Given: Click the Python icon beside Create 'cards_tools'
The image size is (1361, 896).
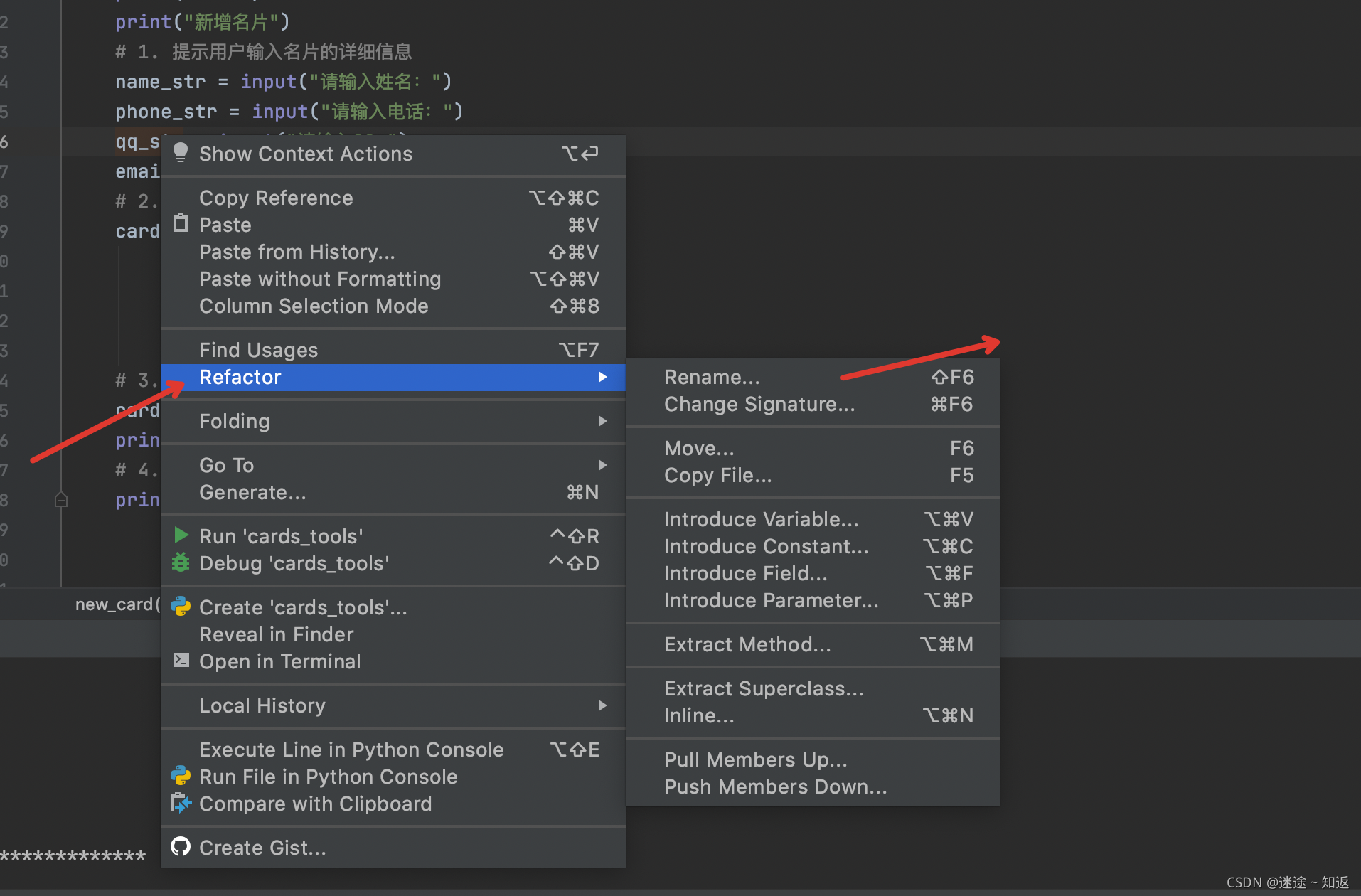Looking at the screenshot, I should 181,606.
